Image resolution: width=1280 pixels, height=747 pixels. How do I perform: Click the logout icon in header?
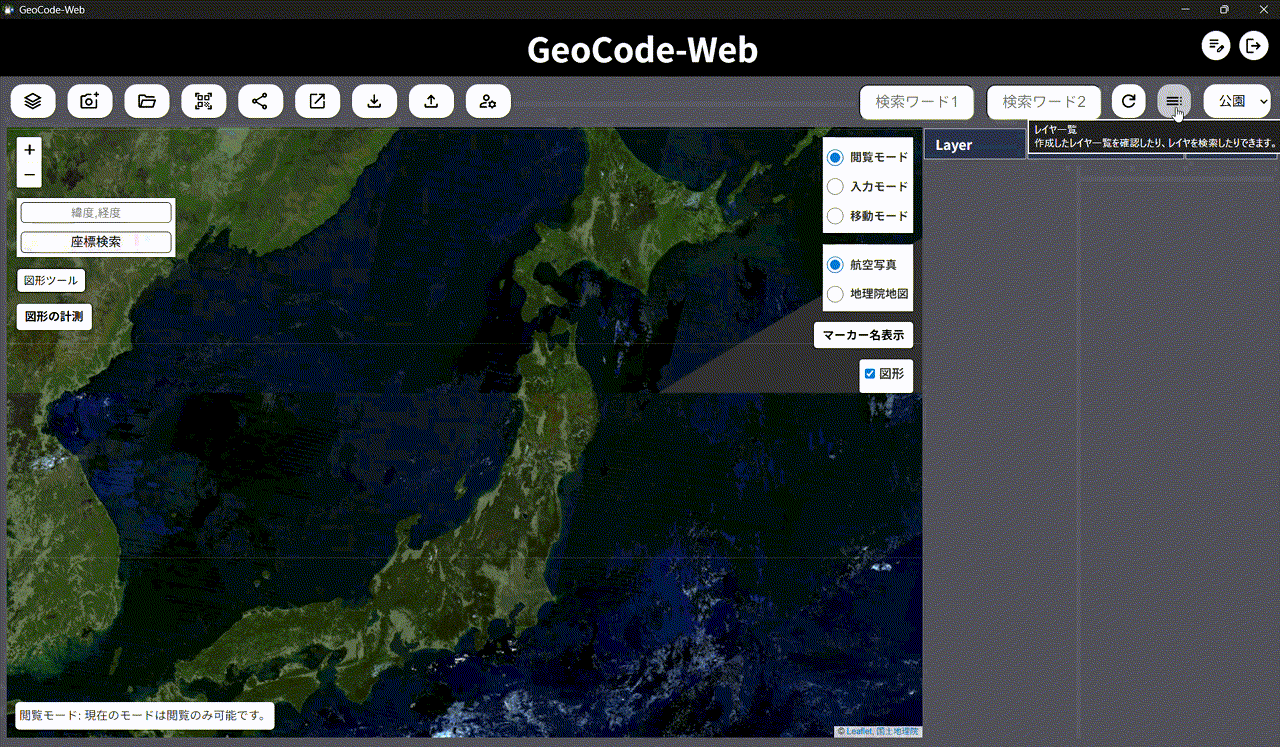click(x=1253, y=45)
